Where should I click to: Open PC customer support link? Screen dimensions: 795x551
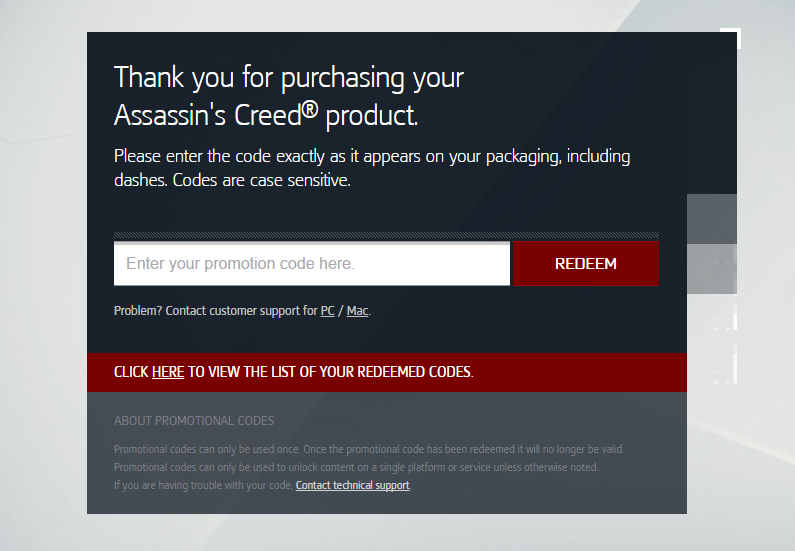tap(328, 311)
